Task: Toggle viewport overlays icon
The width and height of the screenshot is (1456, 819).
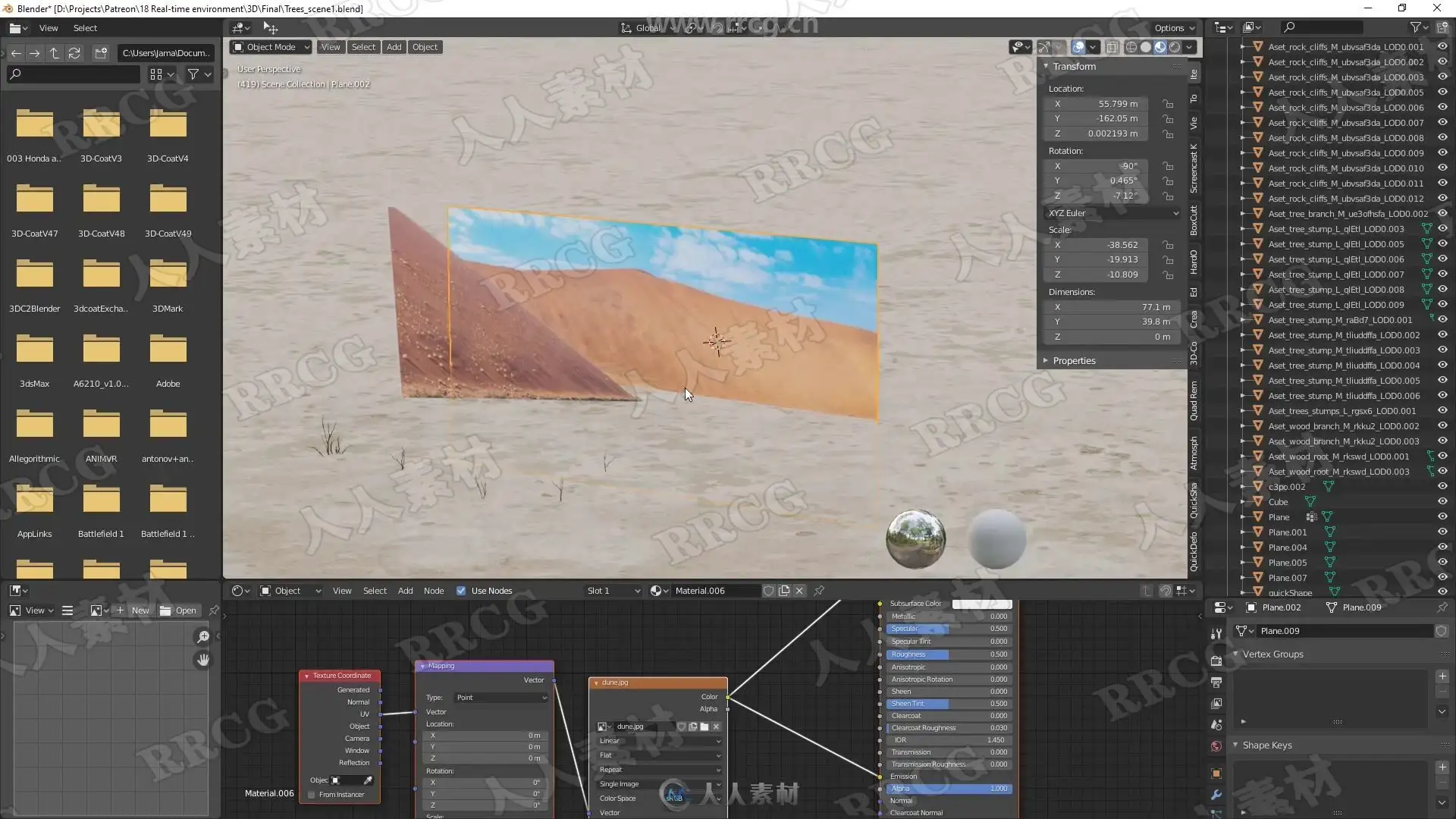Action: (1078, 47)
